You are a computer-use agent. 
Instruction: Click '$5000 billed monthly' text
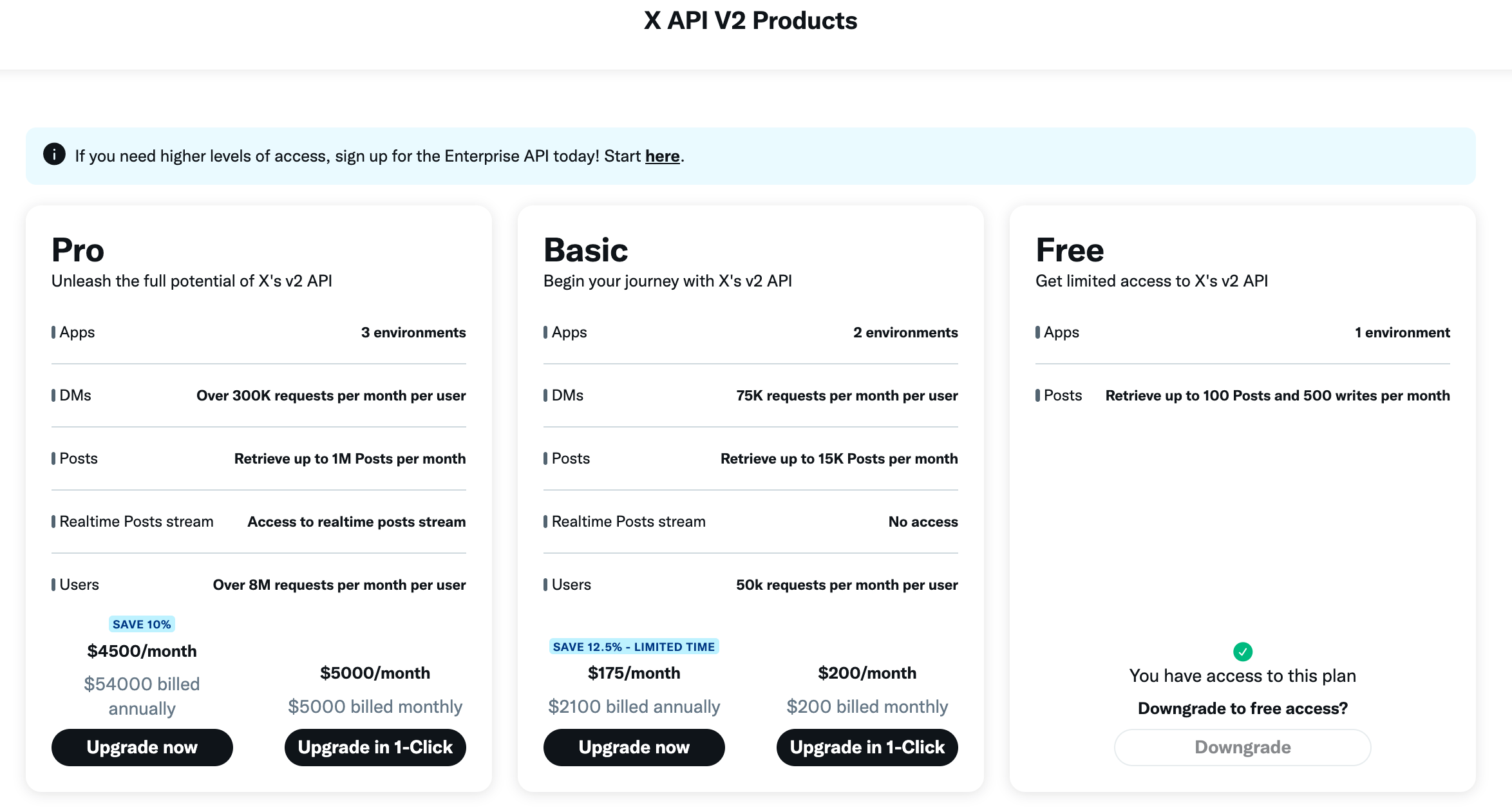[375, 706]
